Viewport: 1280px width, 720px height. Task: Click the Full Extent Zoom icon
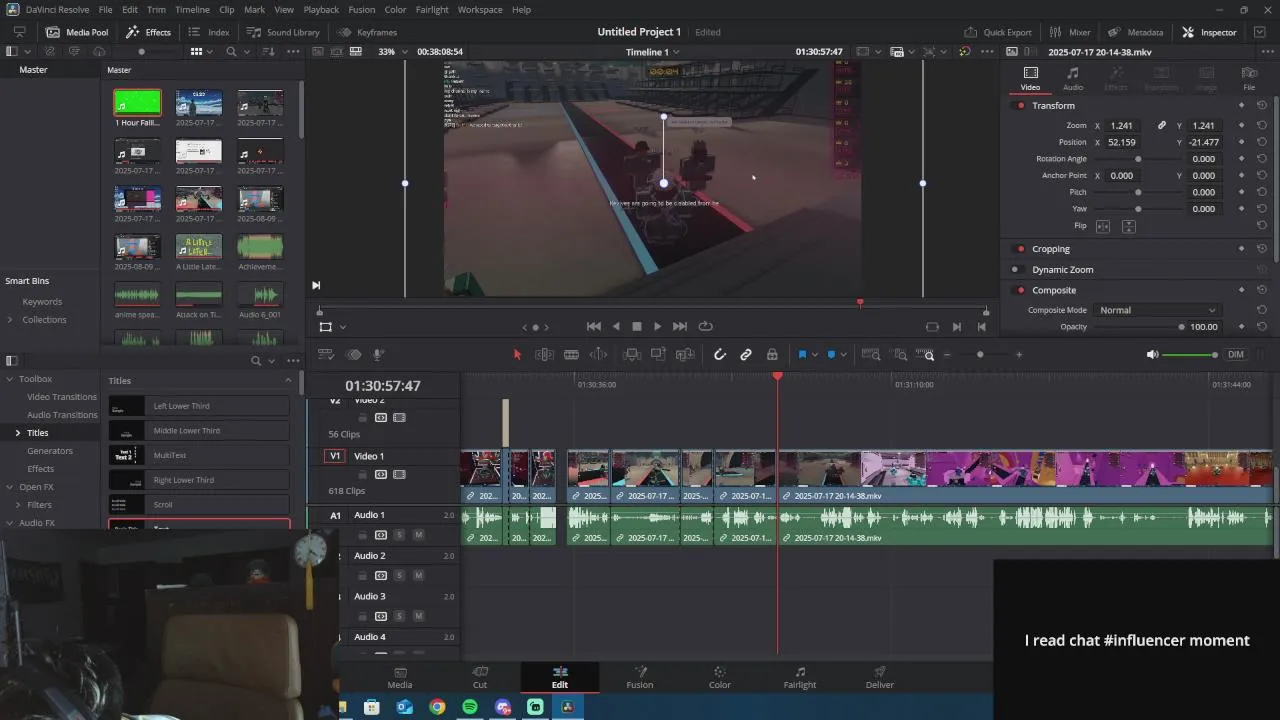pyautogui.click(x=871, y=355)
